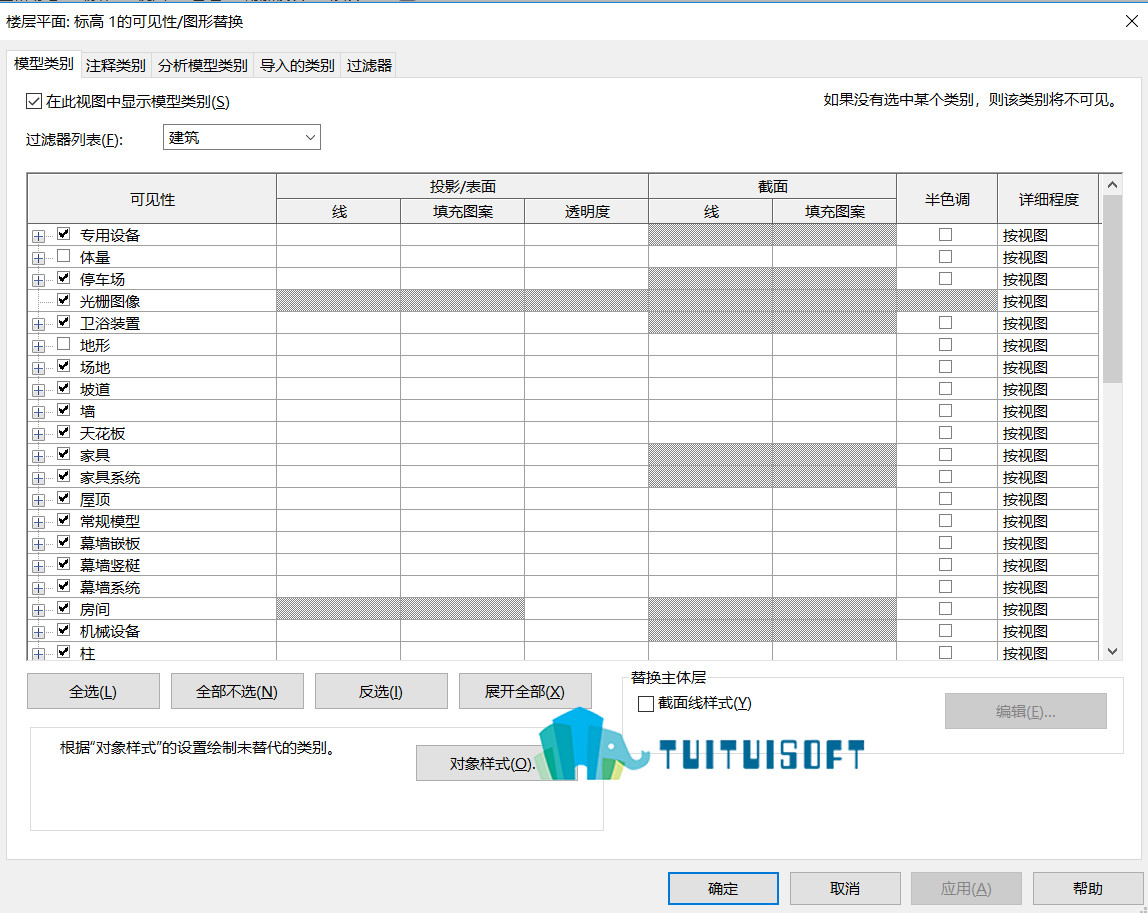Viewport: 1148px width, 913px height.
Task: Check the 截面线样式 option
Action: click(646, 704)
